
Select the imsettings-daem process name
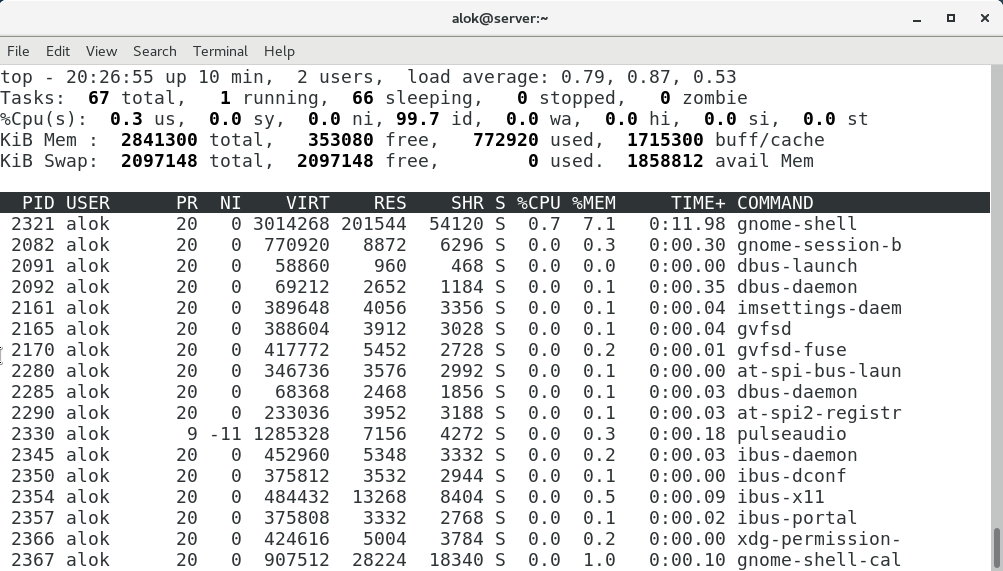[819, 308]
